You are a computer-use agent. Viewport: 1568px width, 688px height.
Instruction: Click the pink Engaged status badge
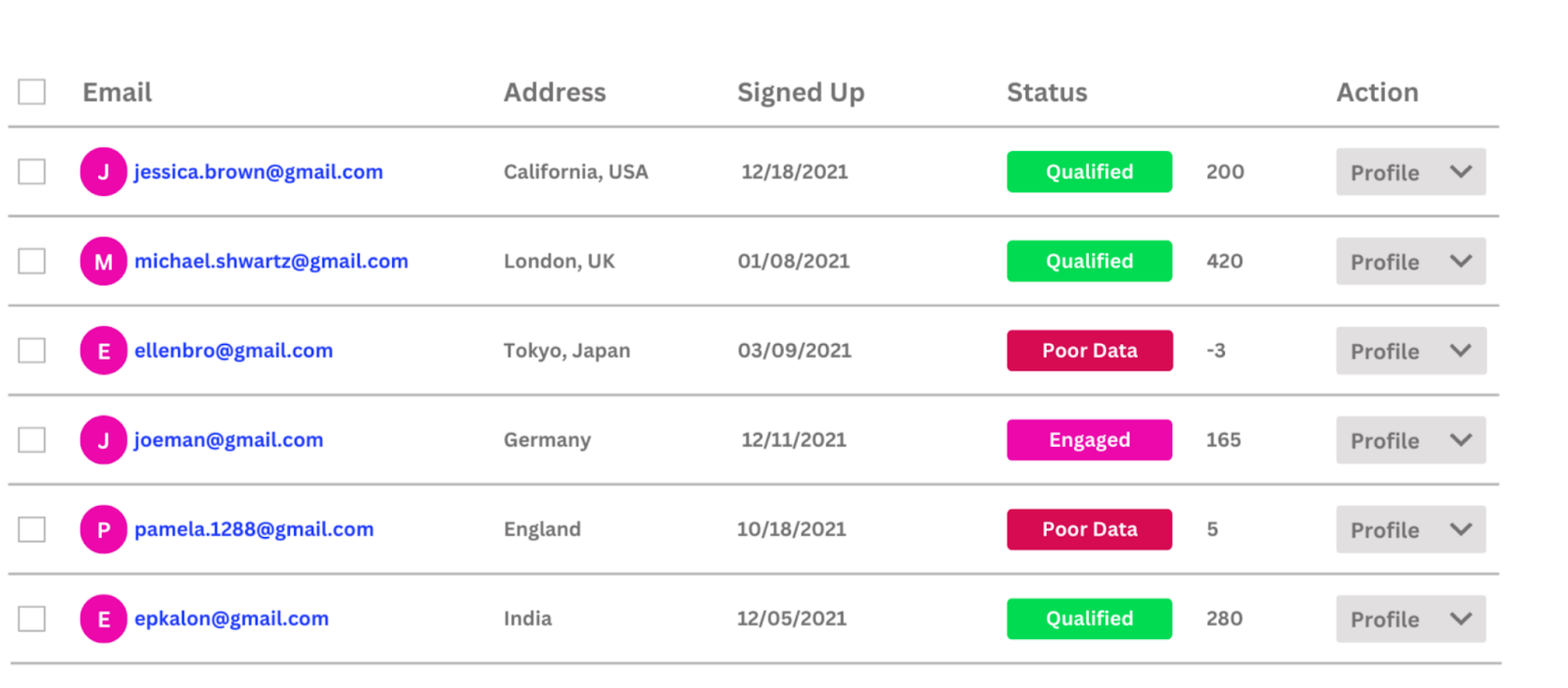(x=1089, y=440)
